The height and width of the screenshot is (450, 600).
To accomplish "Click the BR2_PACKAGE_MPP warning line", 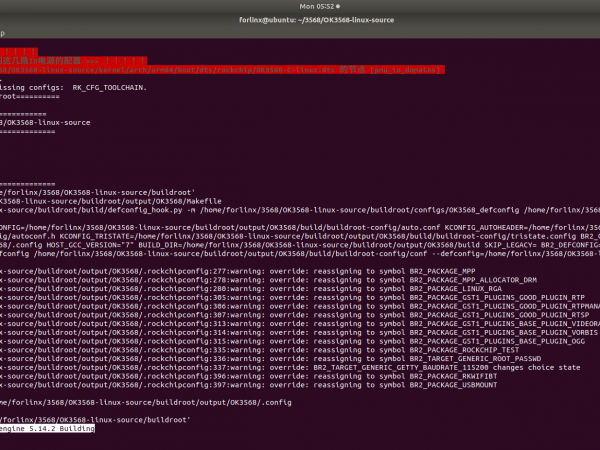I will (x=300, y=271).
